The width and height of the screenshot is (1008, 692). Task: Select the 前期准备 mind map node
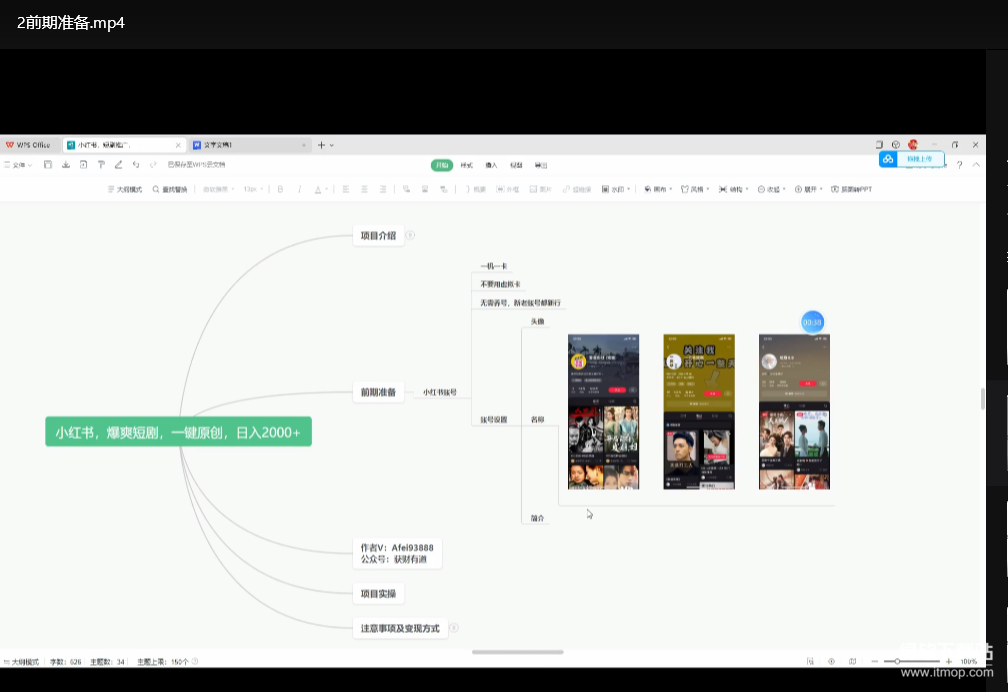[378, 392]
